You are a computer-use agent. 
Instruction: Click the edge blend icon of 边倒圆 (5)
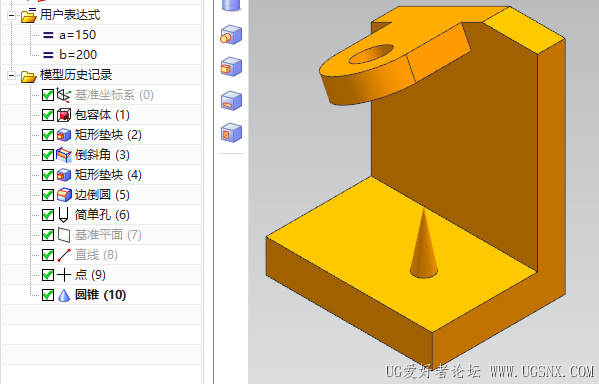64,195
